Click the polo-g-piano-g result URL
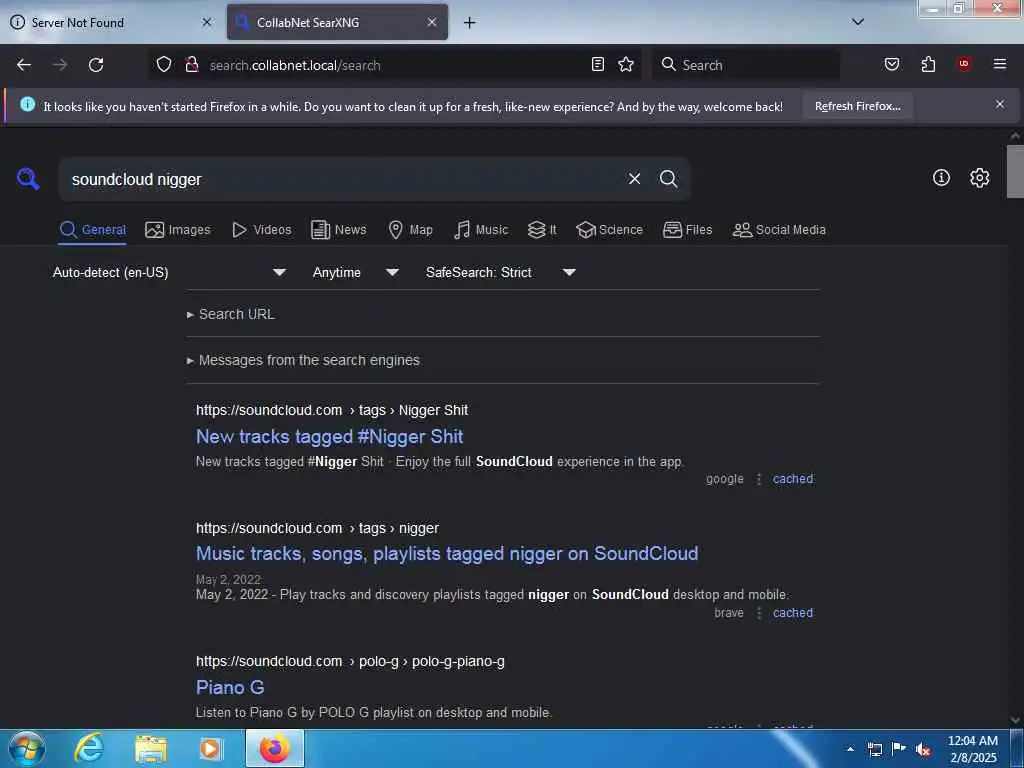The width and height of the screenshot is (1024, 768). [350, 662]
